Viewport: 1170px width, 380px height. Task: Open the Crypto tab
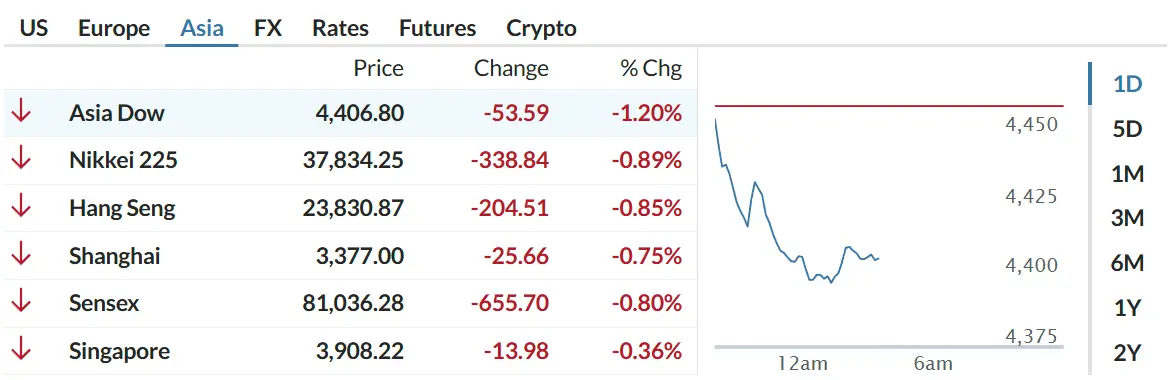point(542,28)
